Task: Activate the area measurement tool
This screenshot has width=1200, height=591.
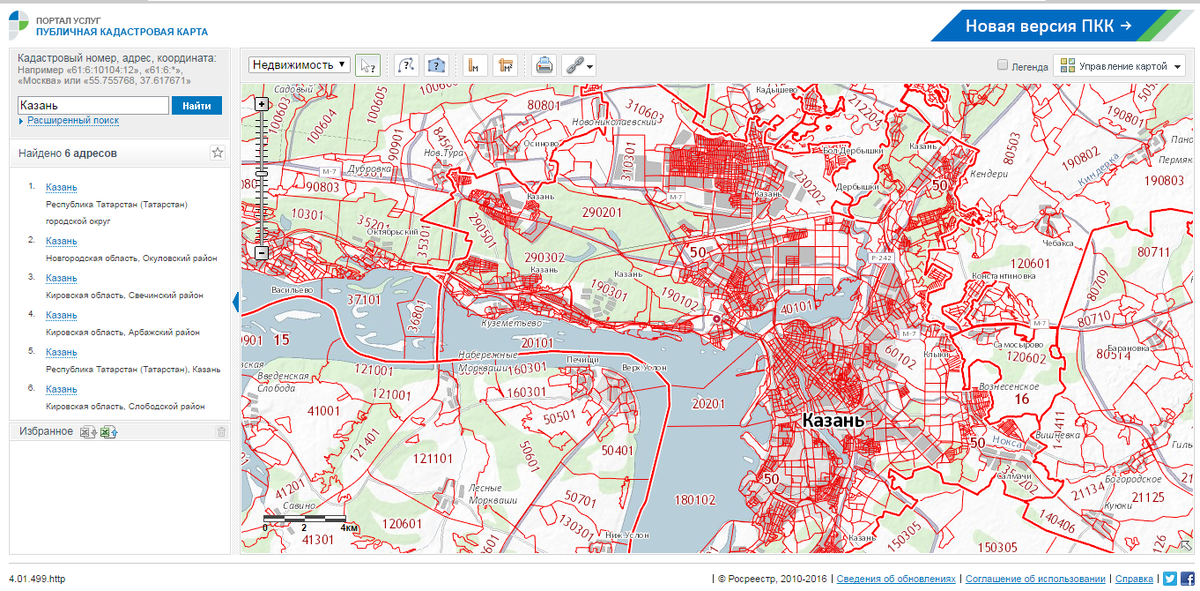Action: (x=504, y=65)
